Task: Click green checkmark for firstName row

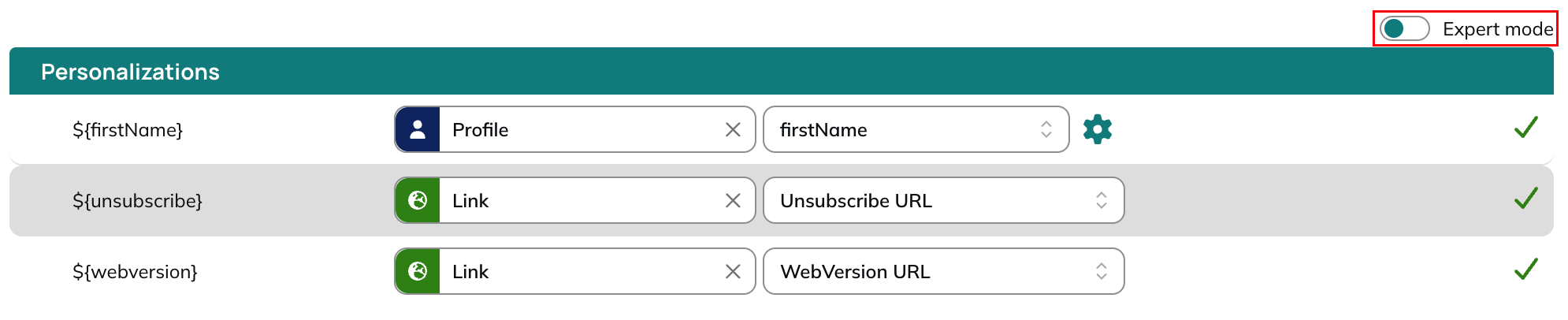Action: [x=1526, y=128]
